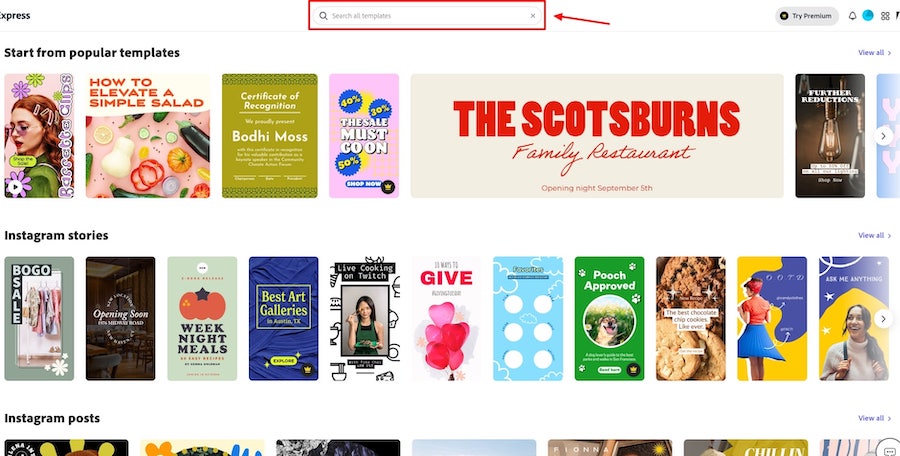The image size is (900, 456).
Task: Select the Certificate of Recognition template
Action: [x=270, y=136]
